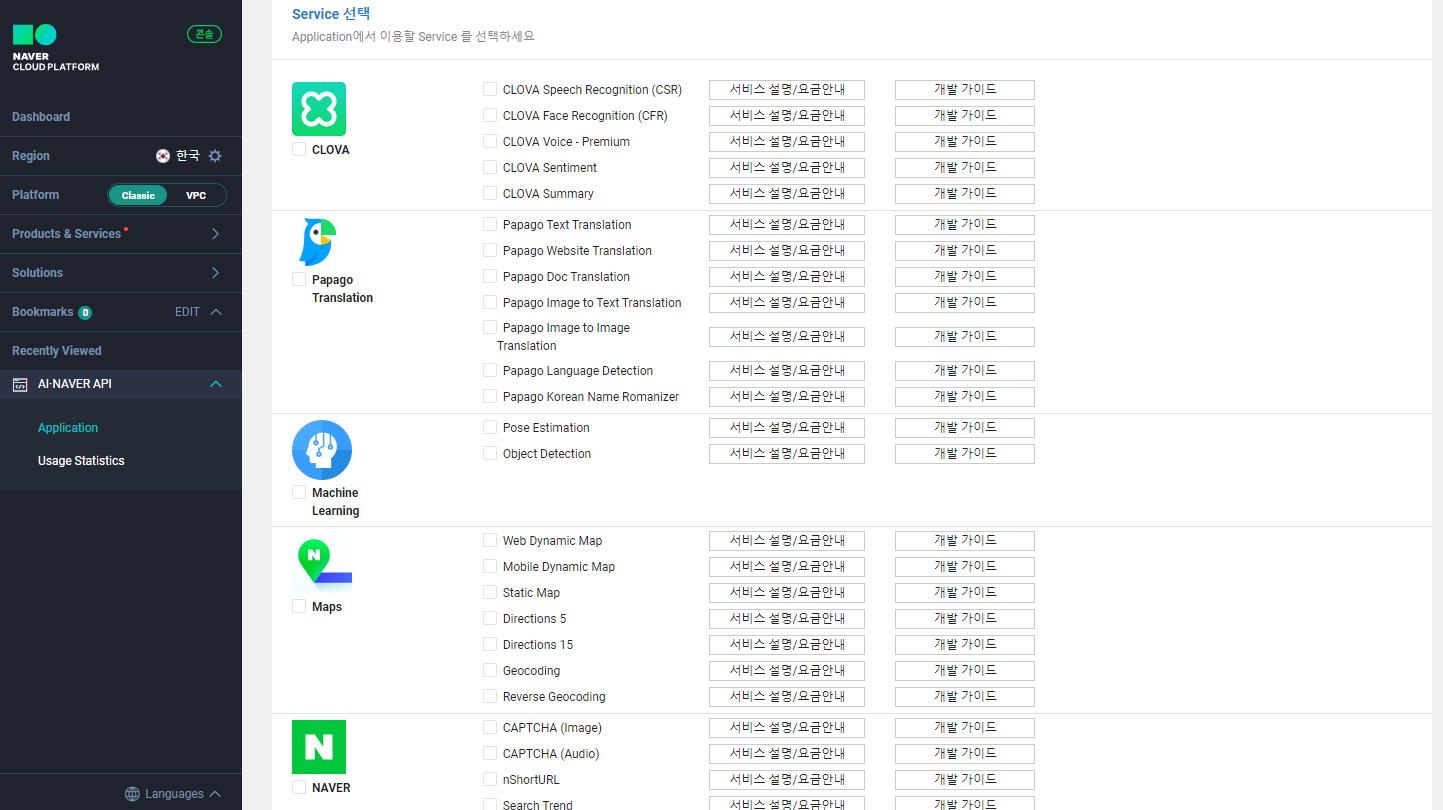Open the Application submenu item
The height and width of the screenshot is (810, 1443).
point(68,428)
